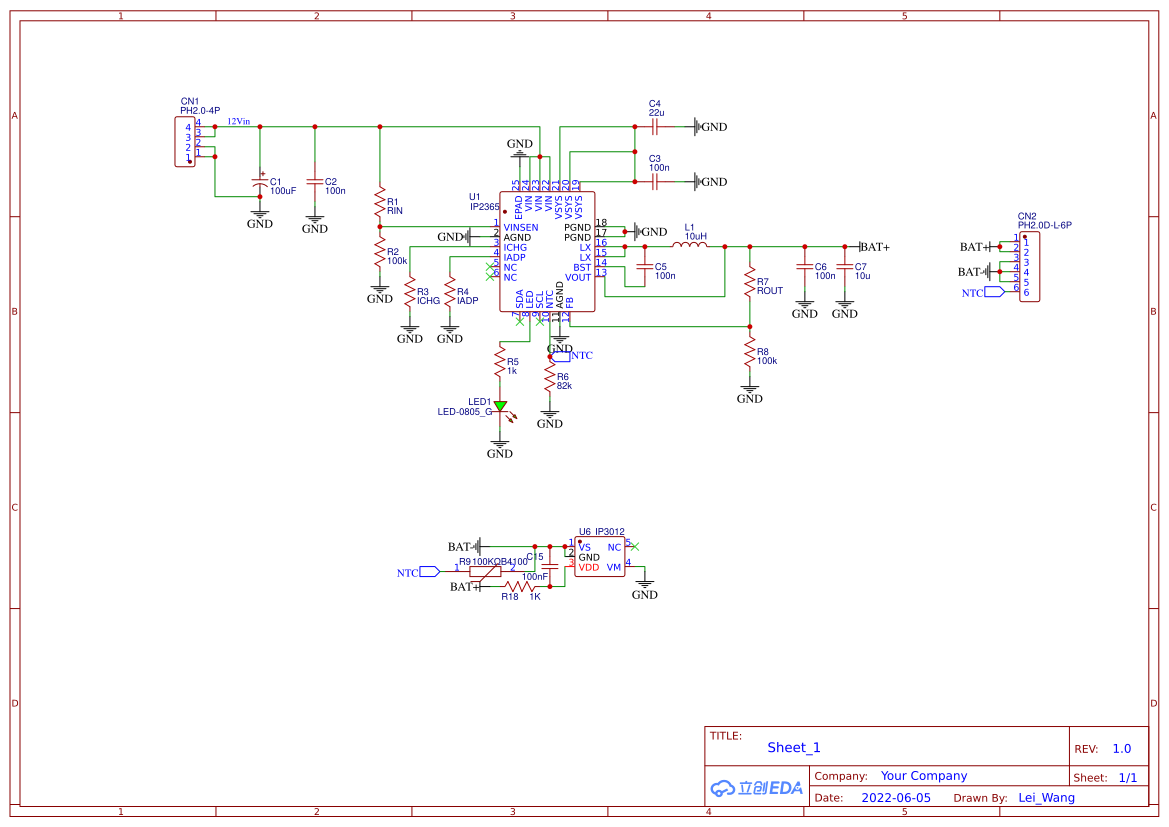1169x827 pixels.
Task: Select the CN2 PH2.0D-L-6P connector symbol
Action: click(x=1030, y=266)
